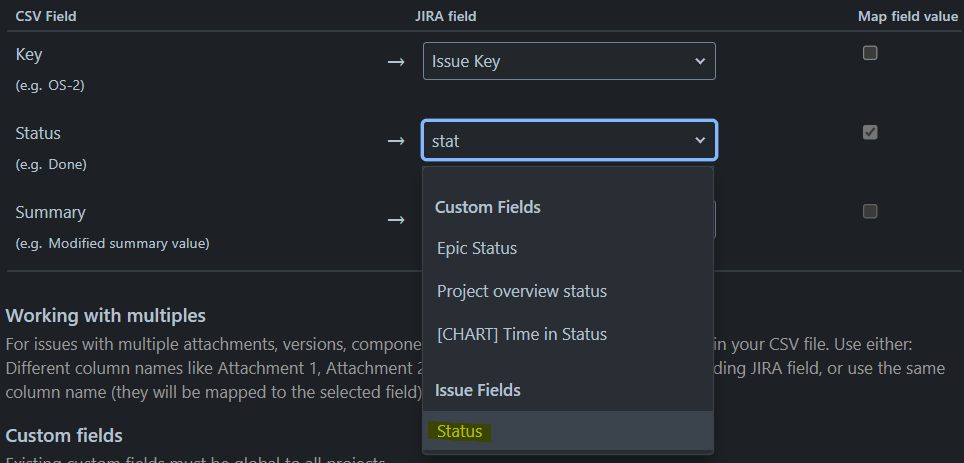964x463 pixels.
Task: Click the (e.g. OS-2) example text
Action: point(50,85)
